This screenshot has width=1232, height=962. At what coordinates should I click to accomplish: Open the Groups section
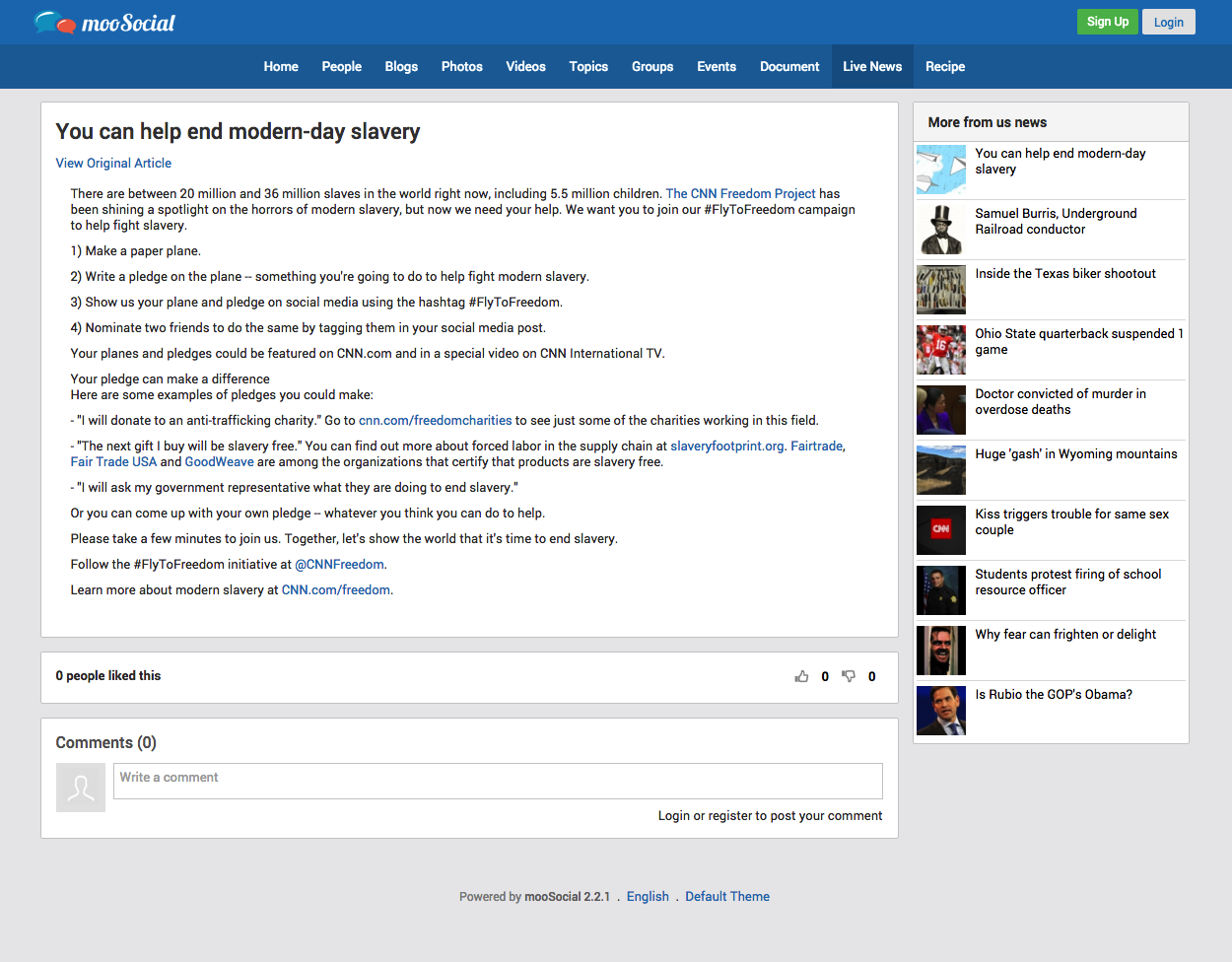point(652,66)
